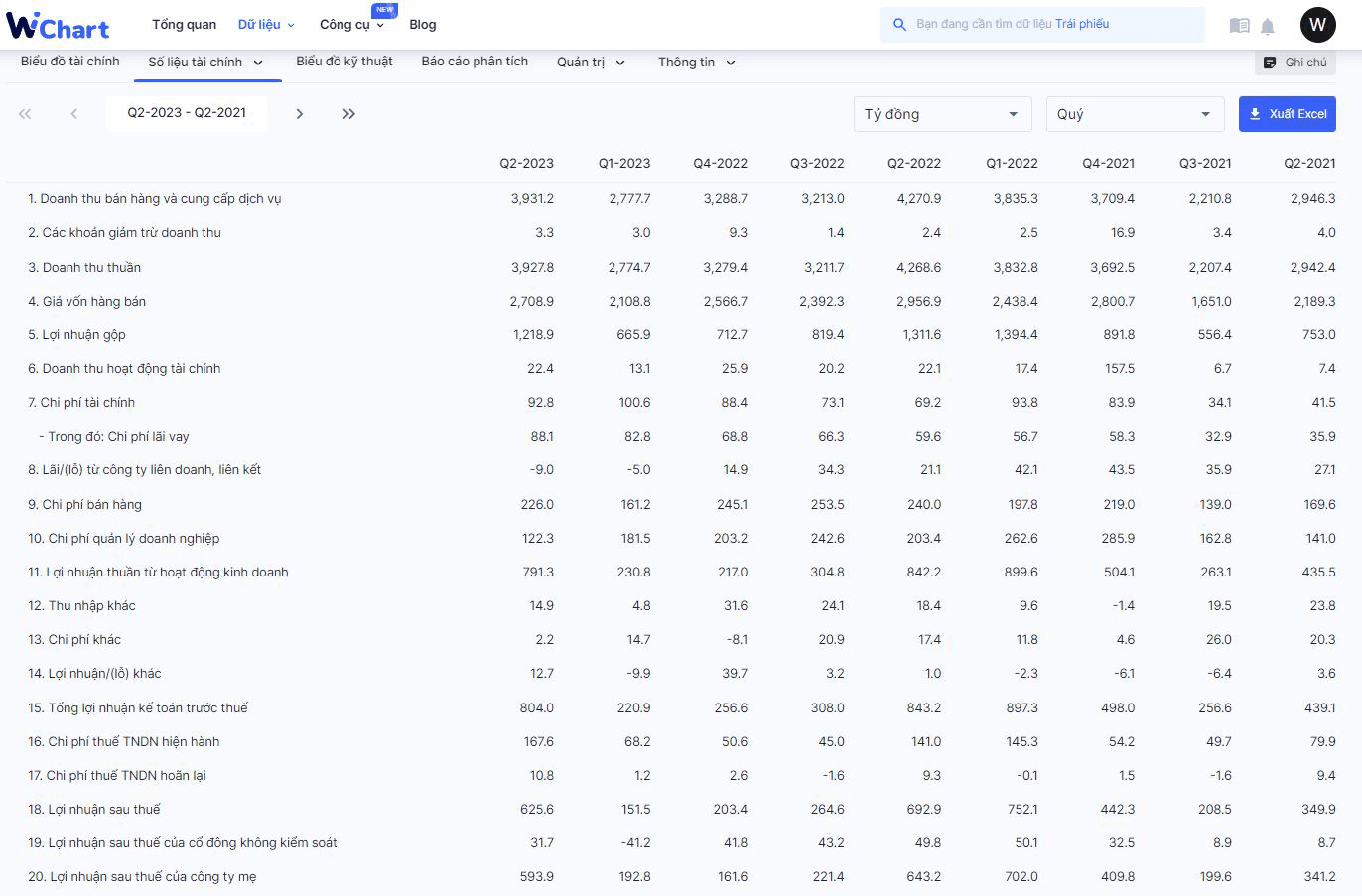1362x896 pixels.
Task: Click value 3,931.2 in Q2-2023 revenue
Action: (532, 199)
